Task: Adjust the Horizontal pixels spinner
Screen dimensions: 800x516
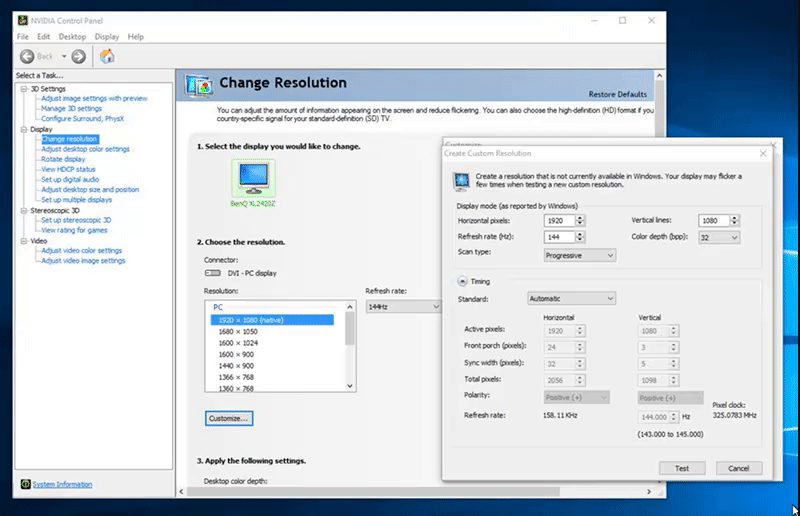Action: pos(580,220)
